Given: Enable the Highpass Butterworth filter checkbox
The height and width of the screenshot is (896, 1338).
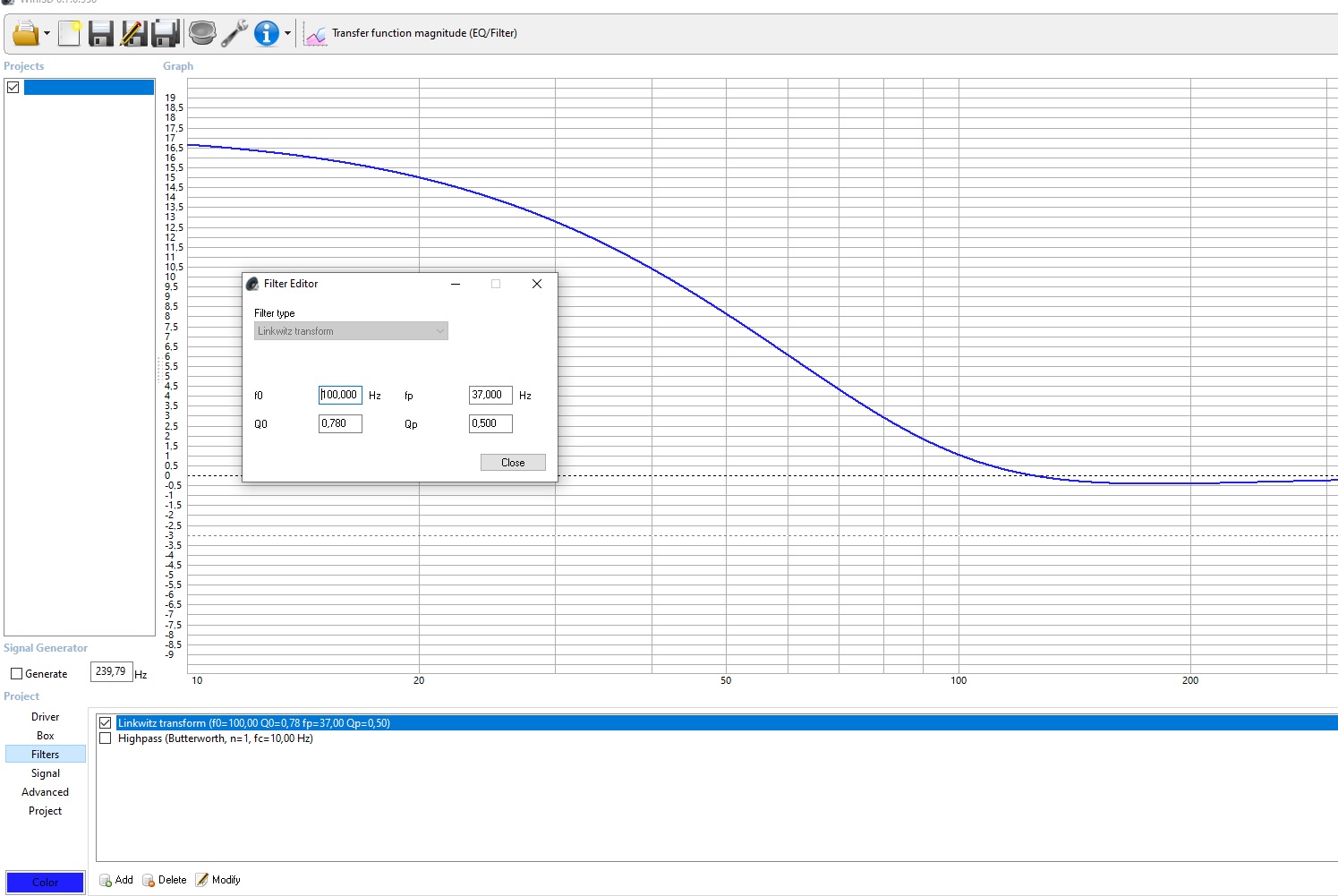Looking at the screenshot, I should coord(106,738).
